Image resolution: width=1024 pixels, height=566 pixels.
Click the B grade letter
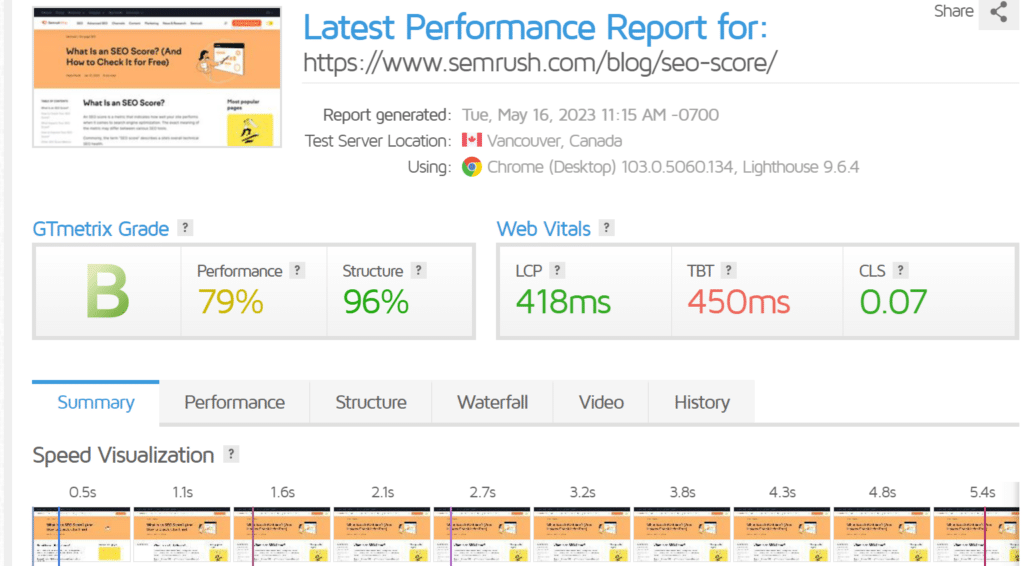[108, 291]
